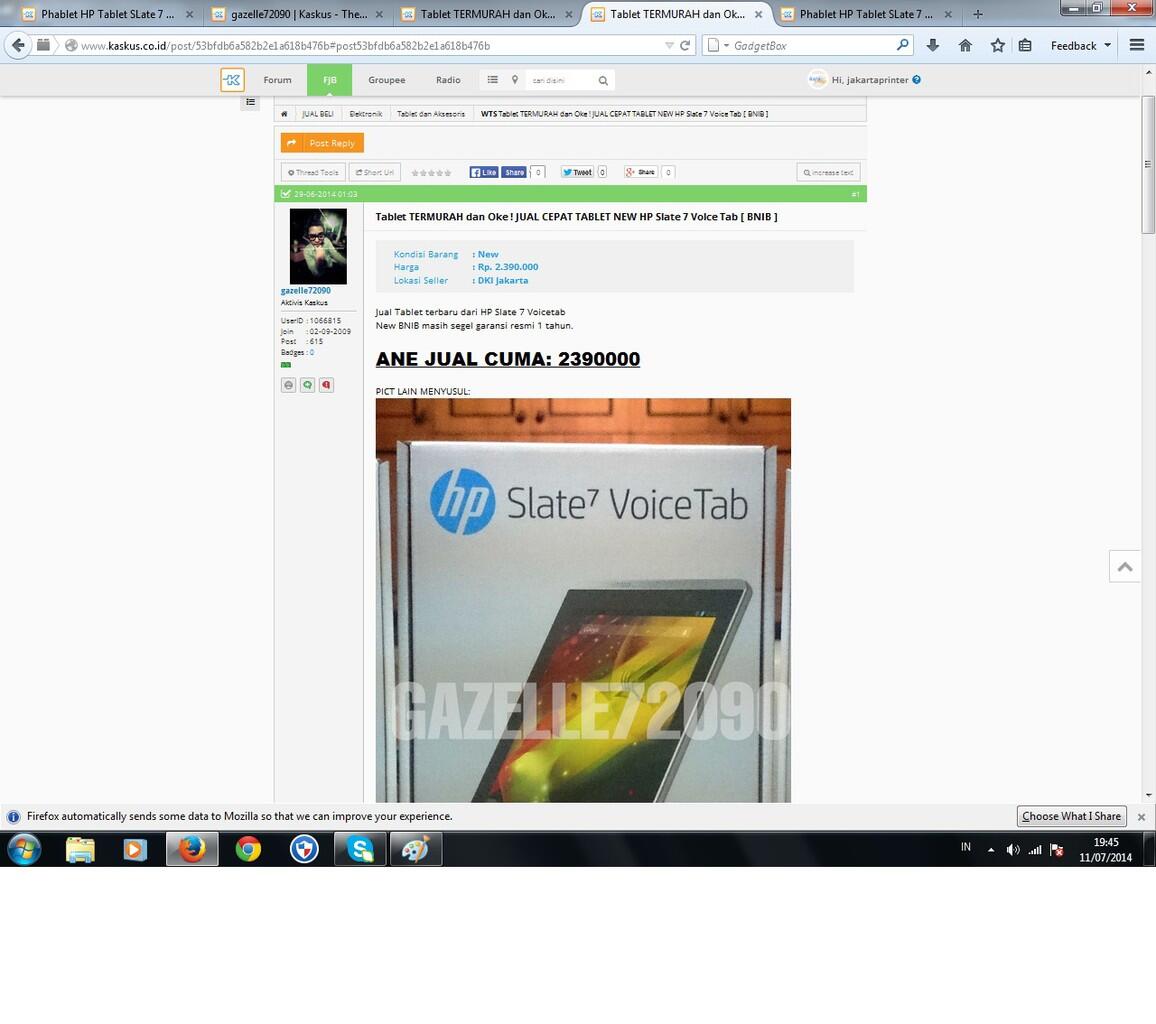
Task: Open the Groupee menu item
Action: pos(386,80)
